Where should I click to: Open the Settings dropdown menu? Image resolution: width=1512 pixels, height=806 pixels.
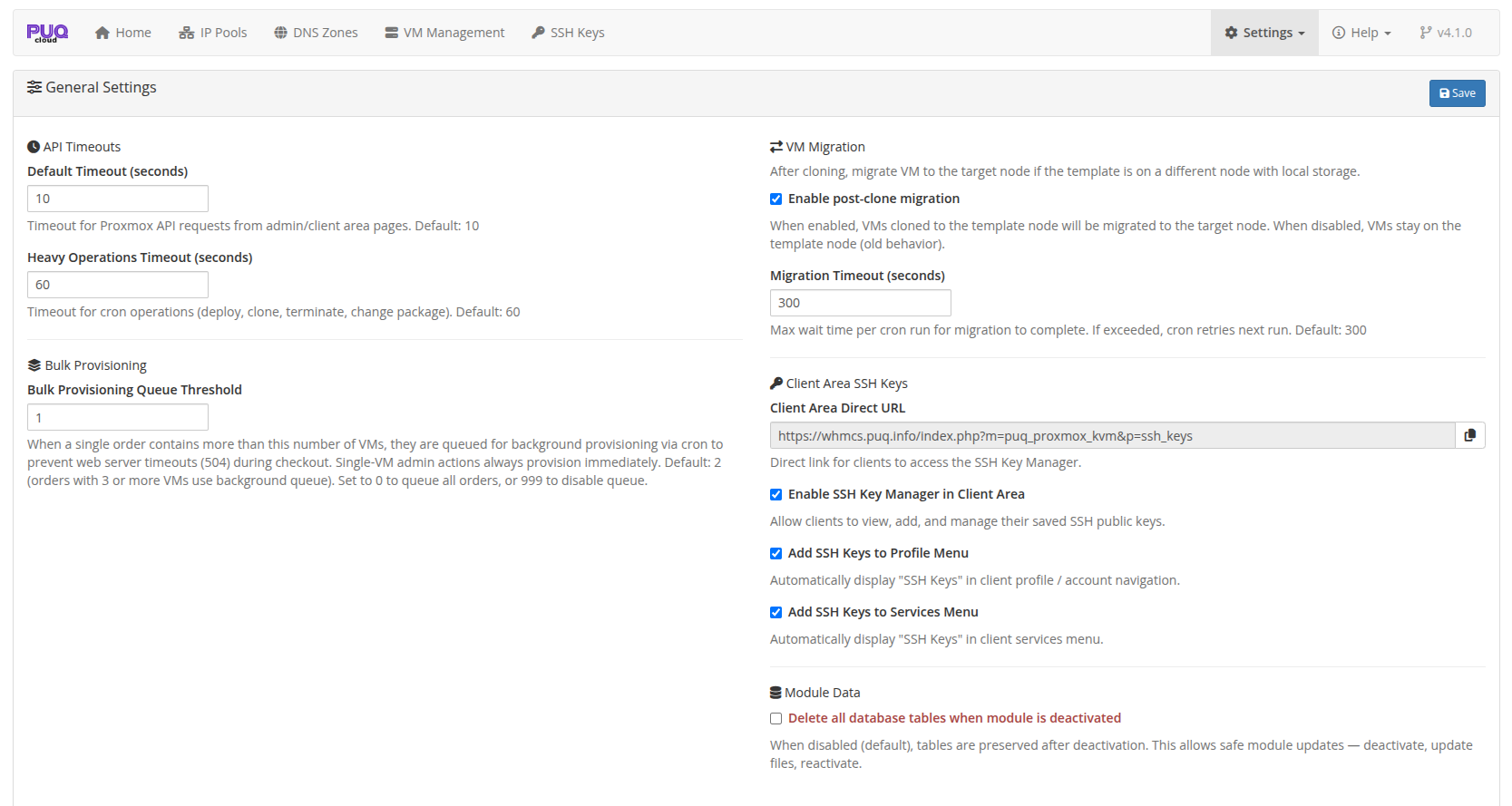tap(1264, 33)
